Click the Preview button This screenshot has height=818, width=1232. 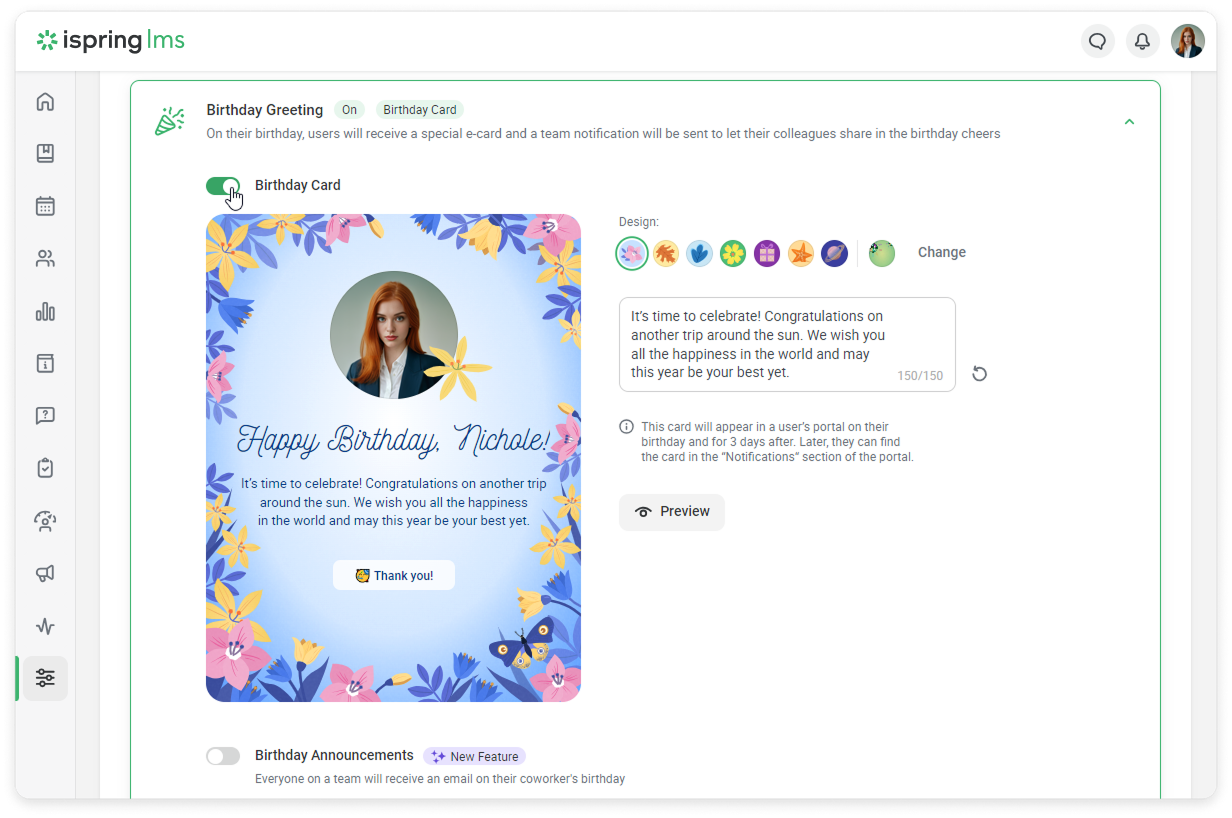tap(672, 512)
